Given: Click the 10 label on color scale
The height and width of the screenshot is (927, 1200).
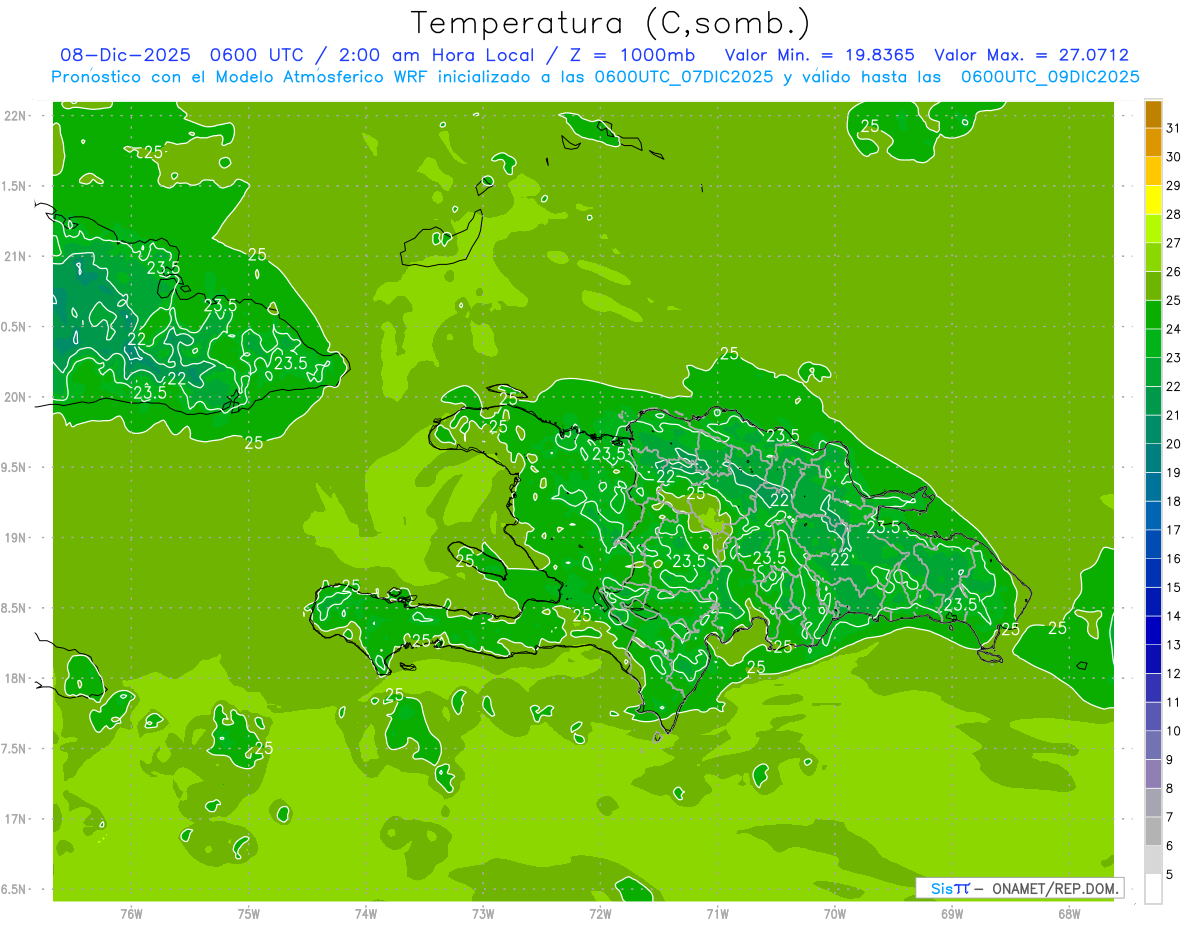Looking at the screenshot, I should (x=1174, y=731).
